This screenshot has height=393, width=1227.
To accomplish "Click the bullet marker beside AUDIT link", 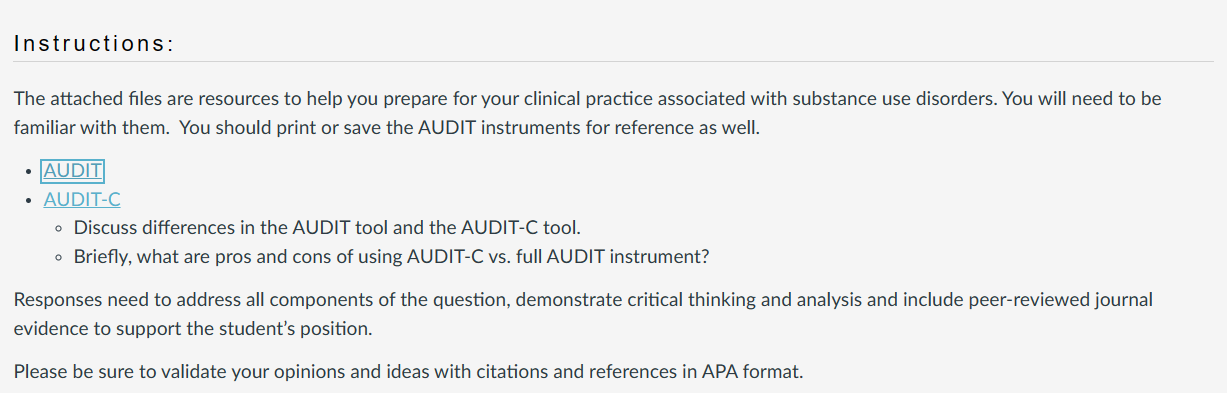I will [29, 172].
